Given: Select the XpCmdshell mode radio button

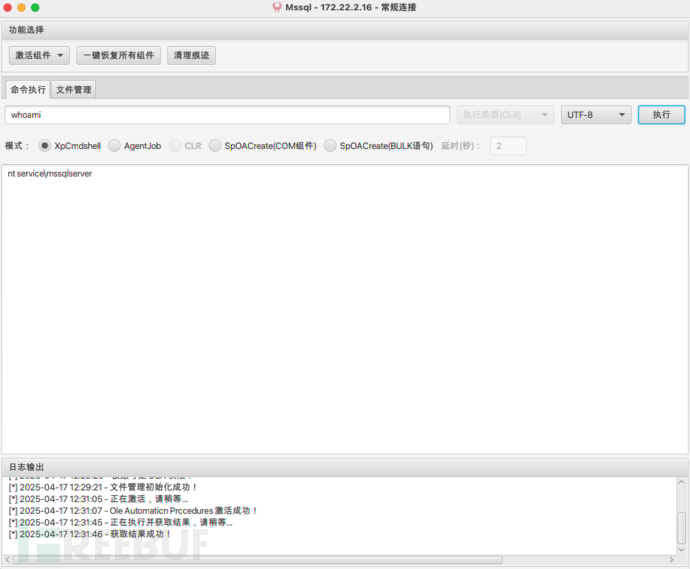Looking at the screenshot, I should 44,146.
